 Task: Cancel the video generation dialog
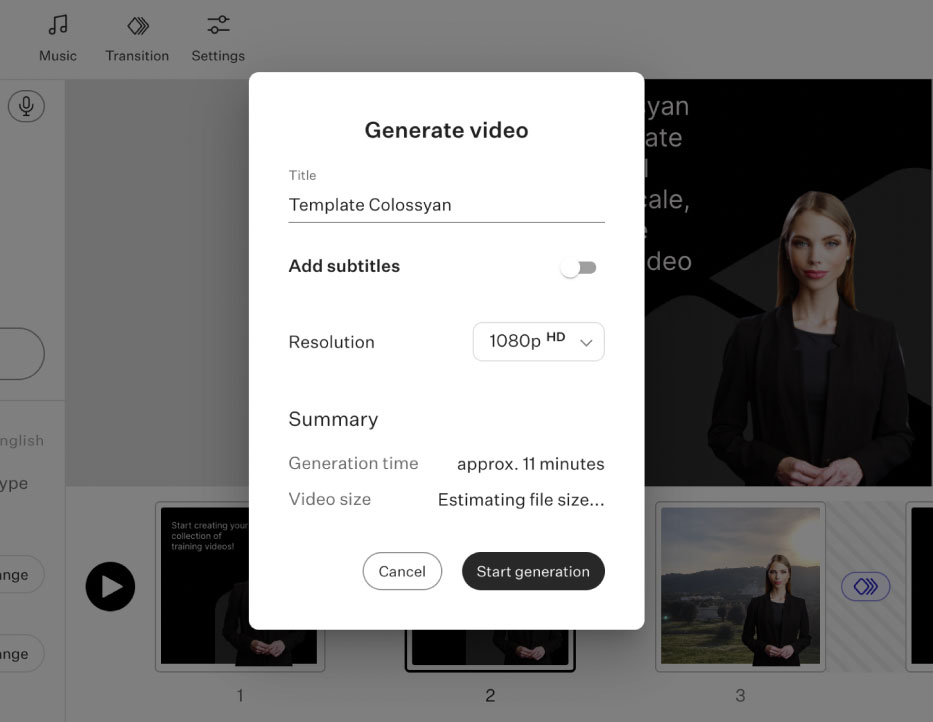(402, 571)
